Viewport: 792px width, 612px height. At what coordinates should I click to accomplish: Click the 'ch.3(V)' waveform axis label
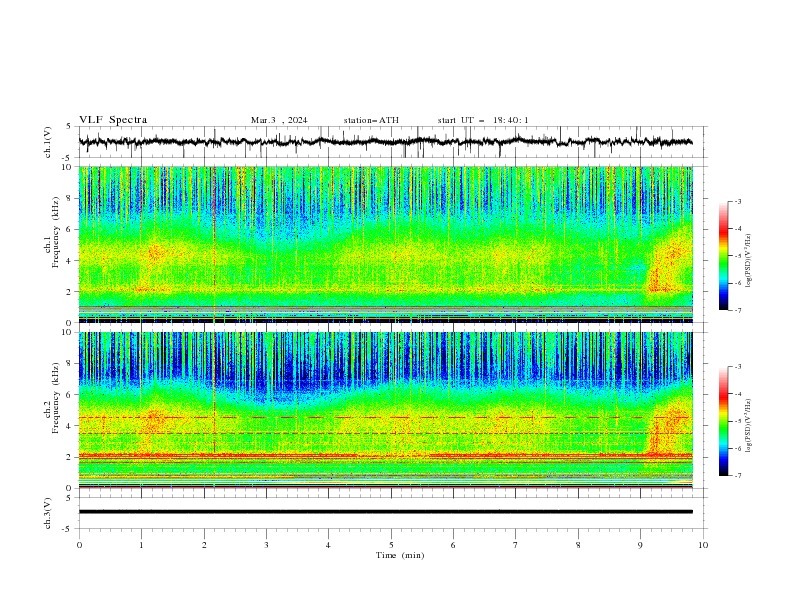(x=48, y=513)
